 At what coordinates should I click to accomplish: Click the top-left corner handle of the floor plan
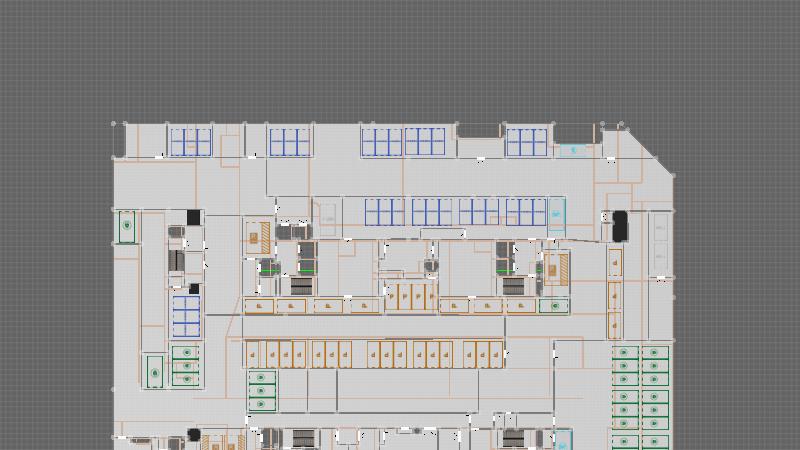113,124
